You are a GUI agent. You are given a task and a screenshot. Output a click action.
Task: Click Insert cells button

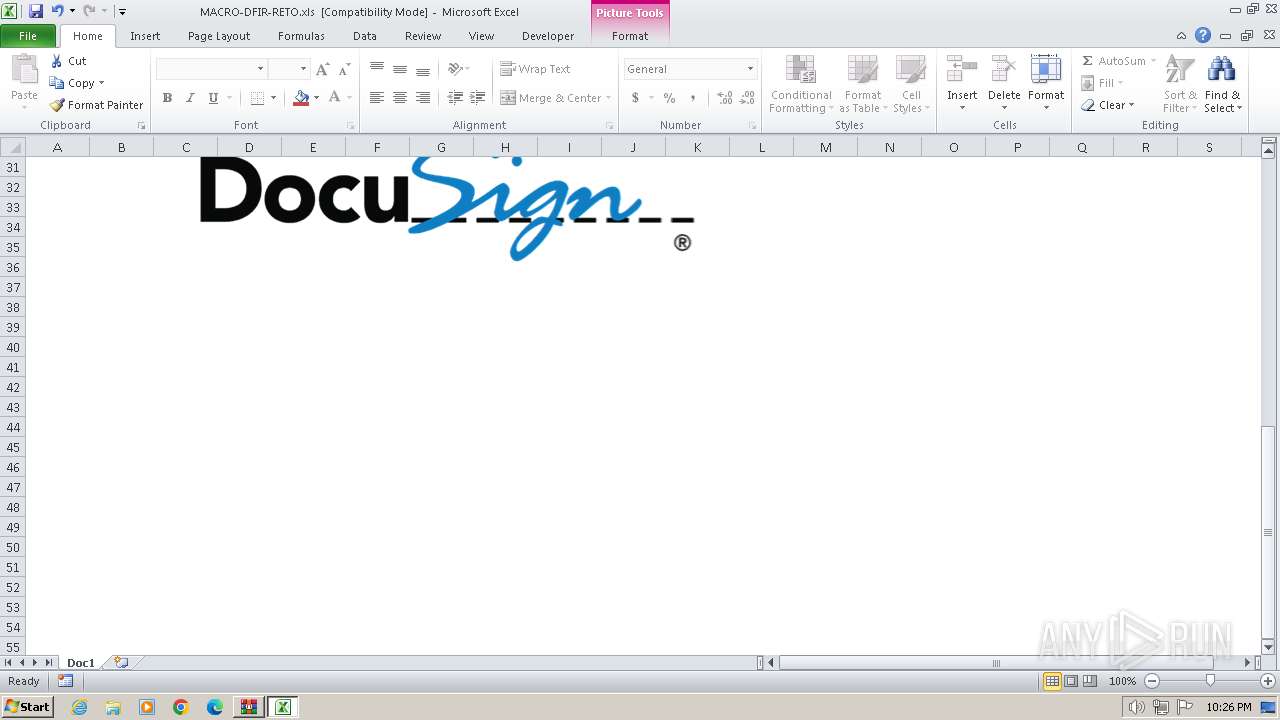(962, 84)
